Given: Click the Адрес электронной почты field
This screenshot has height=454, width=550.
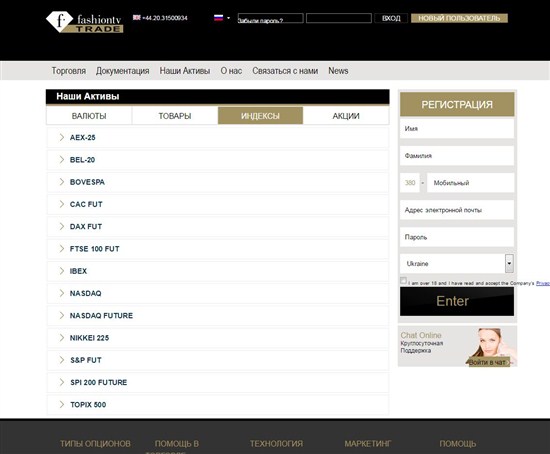Looking at the screenshot, I should click(457, 210).
